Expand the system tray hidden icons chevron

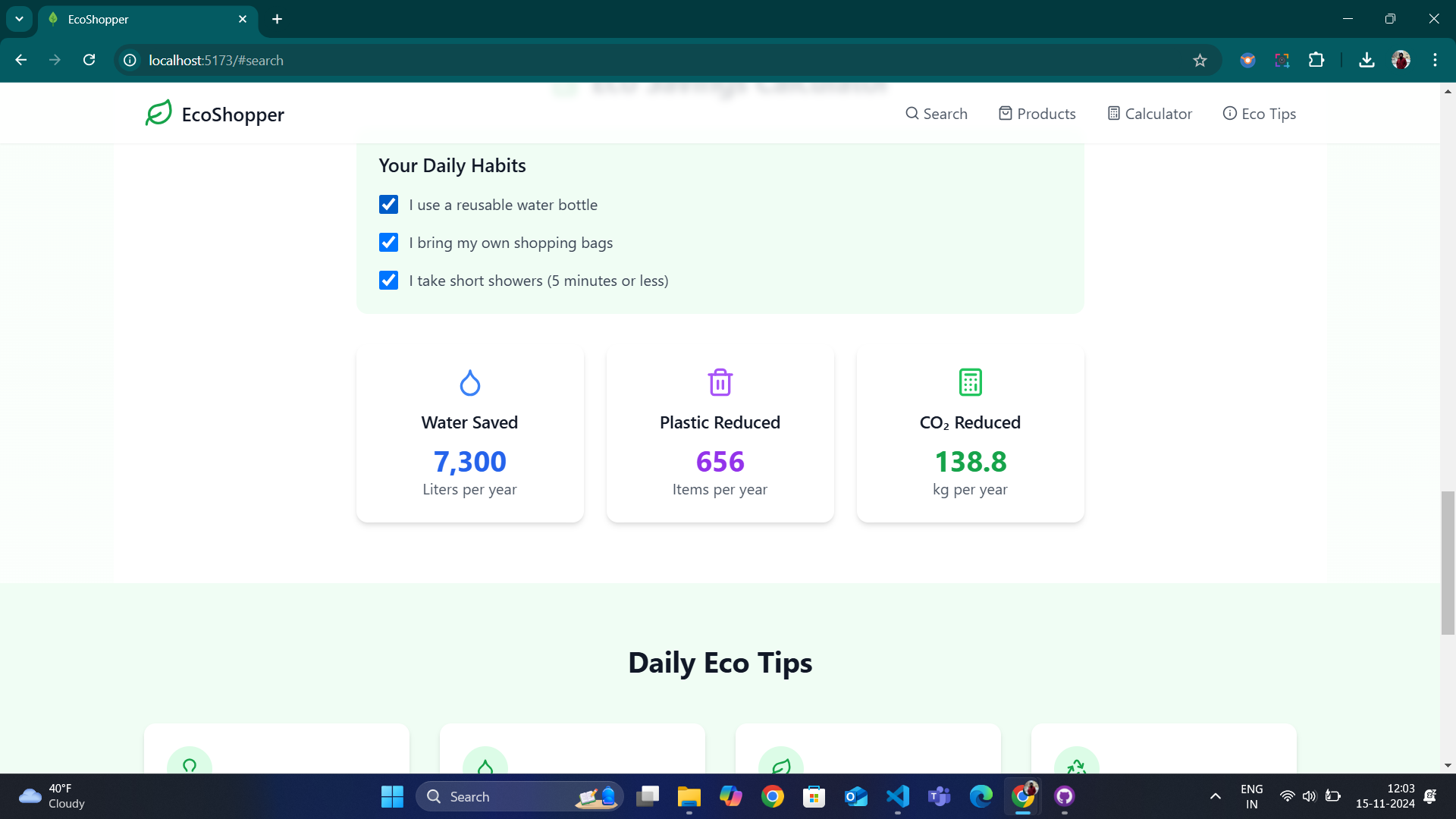coord(1215,796)
